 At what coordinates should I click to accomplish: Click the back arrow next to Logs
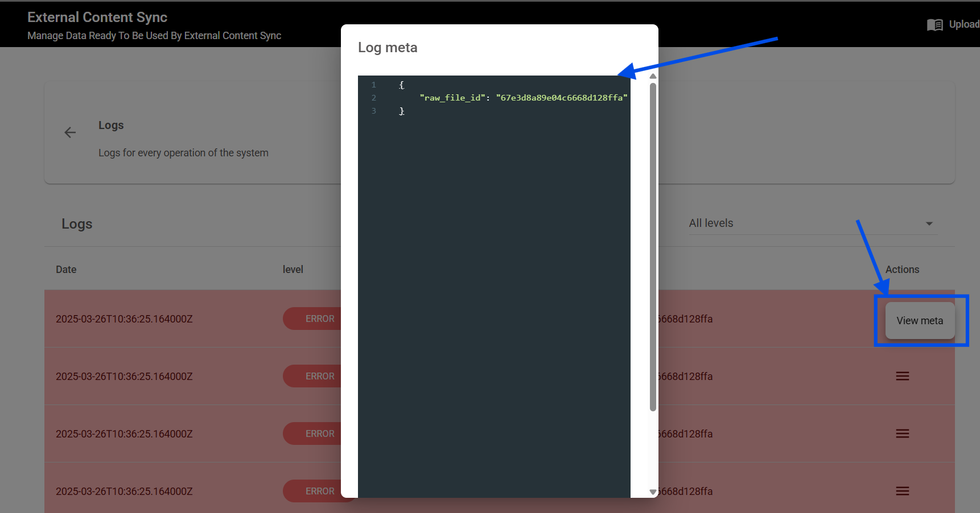[x=70, y=132]
